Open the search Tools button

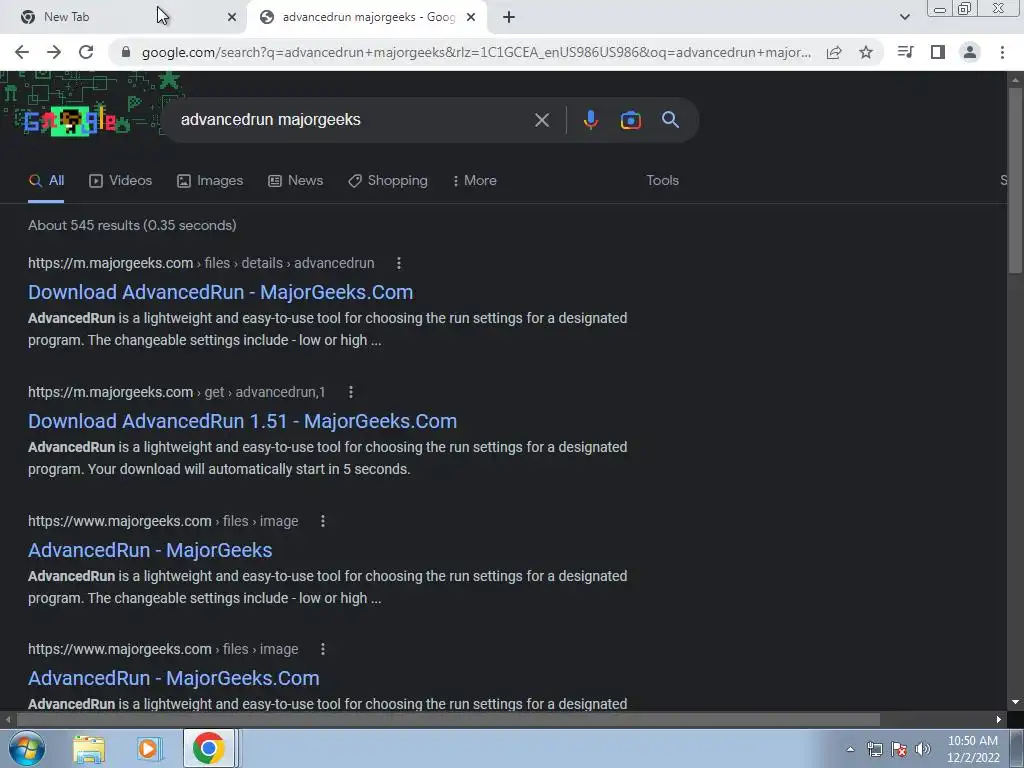[662, 180]
